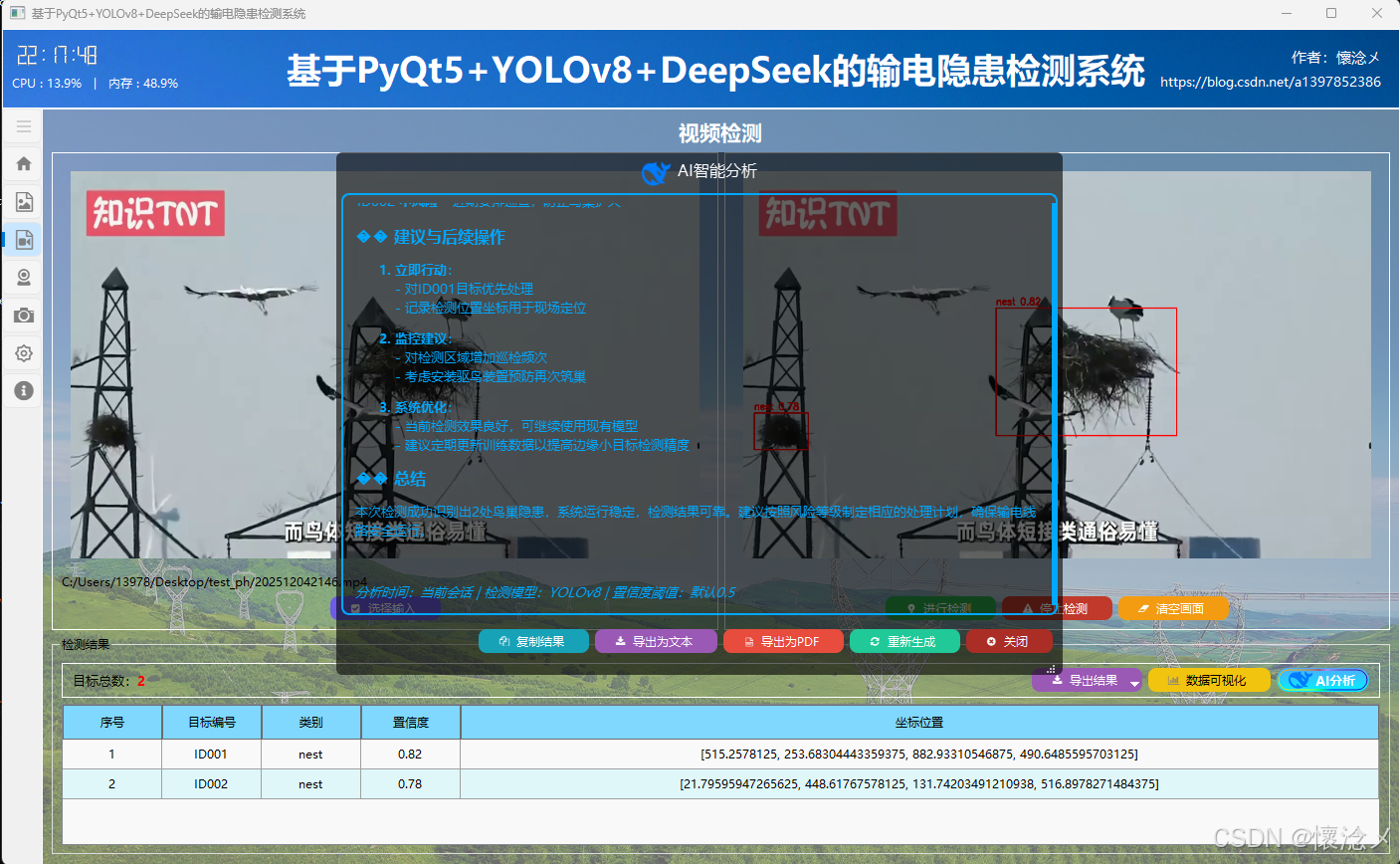
Task: Click the DeepSeek whale logo in dialog title
Action: (x=656, y=172)
